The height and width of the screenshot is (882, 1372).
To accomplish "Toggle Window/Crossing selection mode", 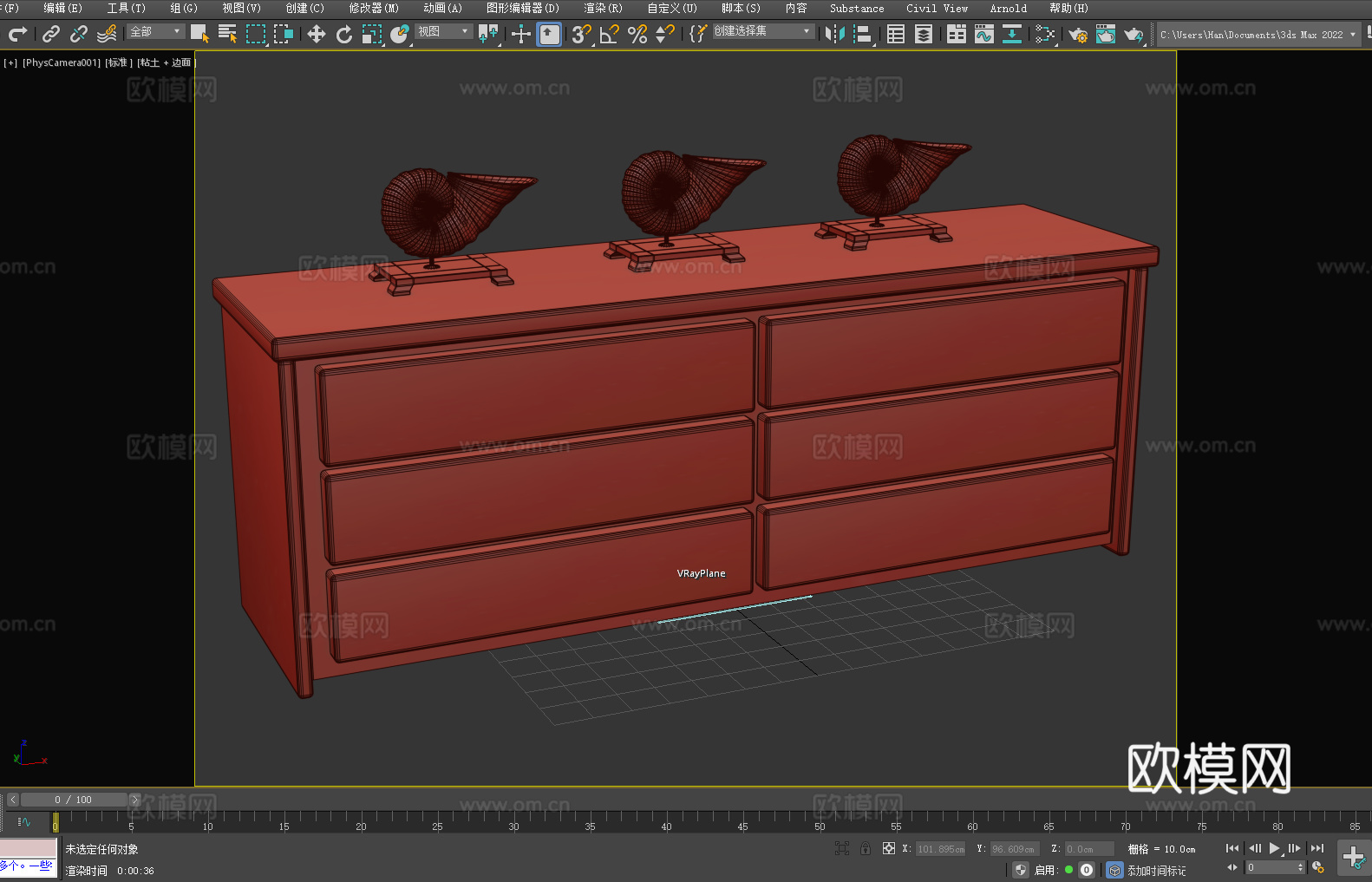I will click(284, 34).
